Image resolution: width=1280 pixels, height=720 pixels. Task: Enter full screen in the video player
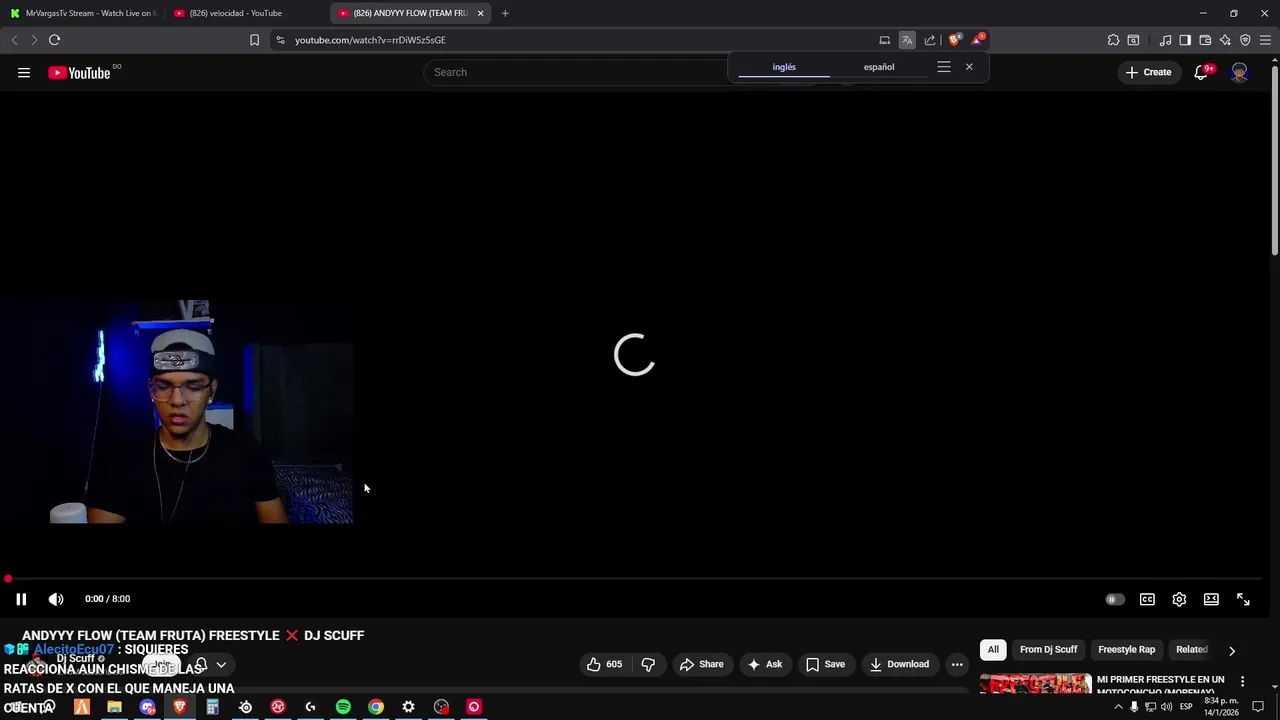(x=1243, y=599)
